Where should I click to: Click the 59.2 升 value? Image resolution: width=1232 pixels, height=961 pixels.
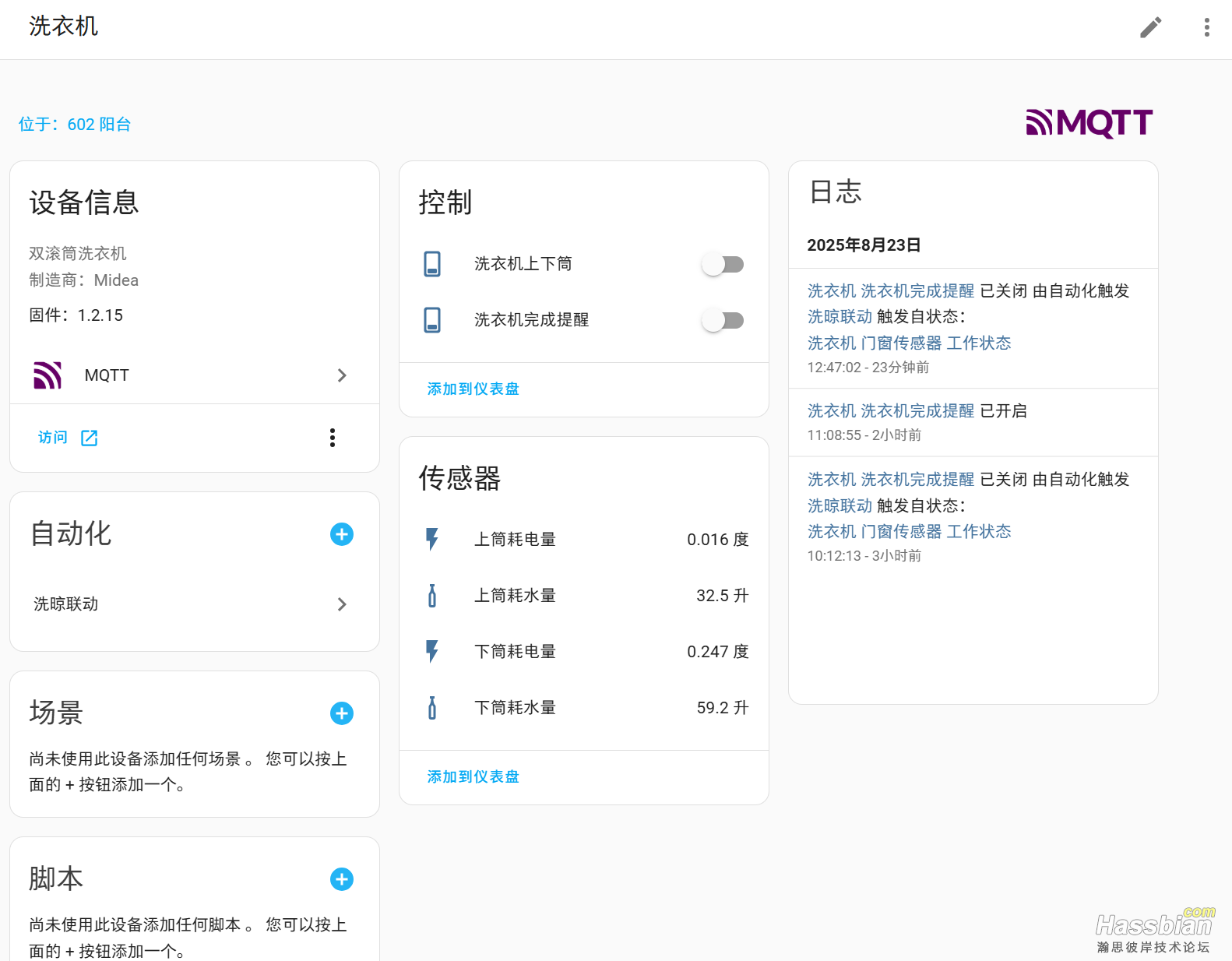tap(722, 708)
